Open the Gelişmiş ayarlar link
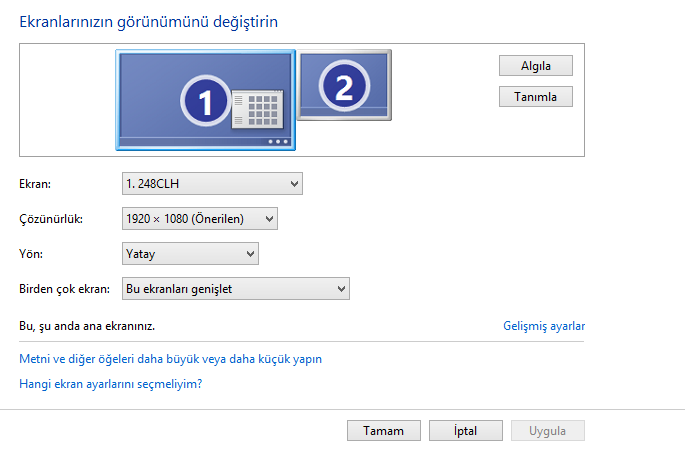 coord(544,326)
